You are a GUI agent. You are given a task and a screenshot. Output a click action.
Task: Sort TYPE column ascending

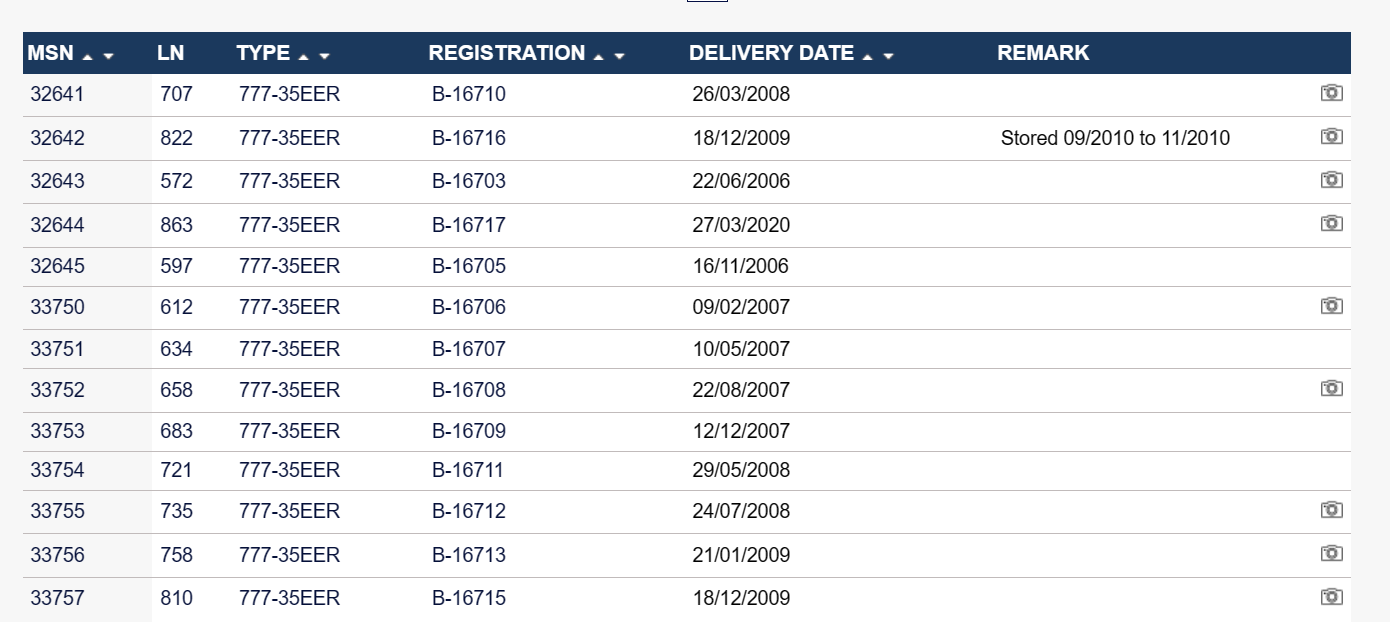click(x=304, y=56)
